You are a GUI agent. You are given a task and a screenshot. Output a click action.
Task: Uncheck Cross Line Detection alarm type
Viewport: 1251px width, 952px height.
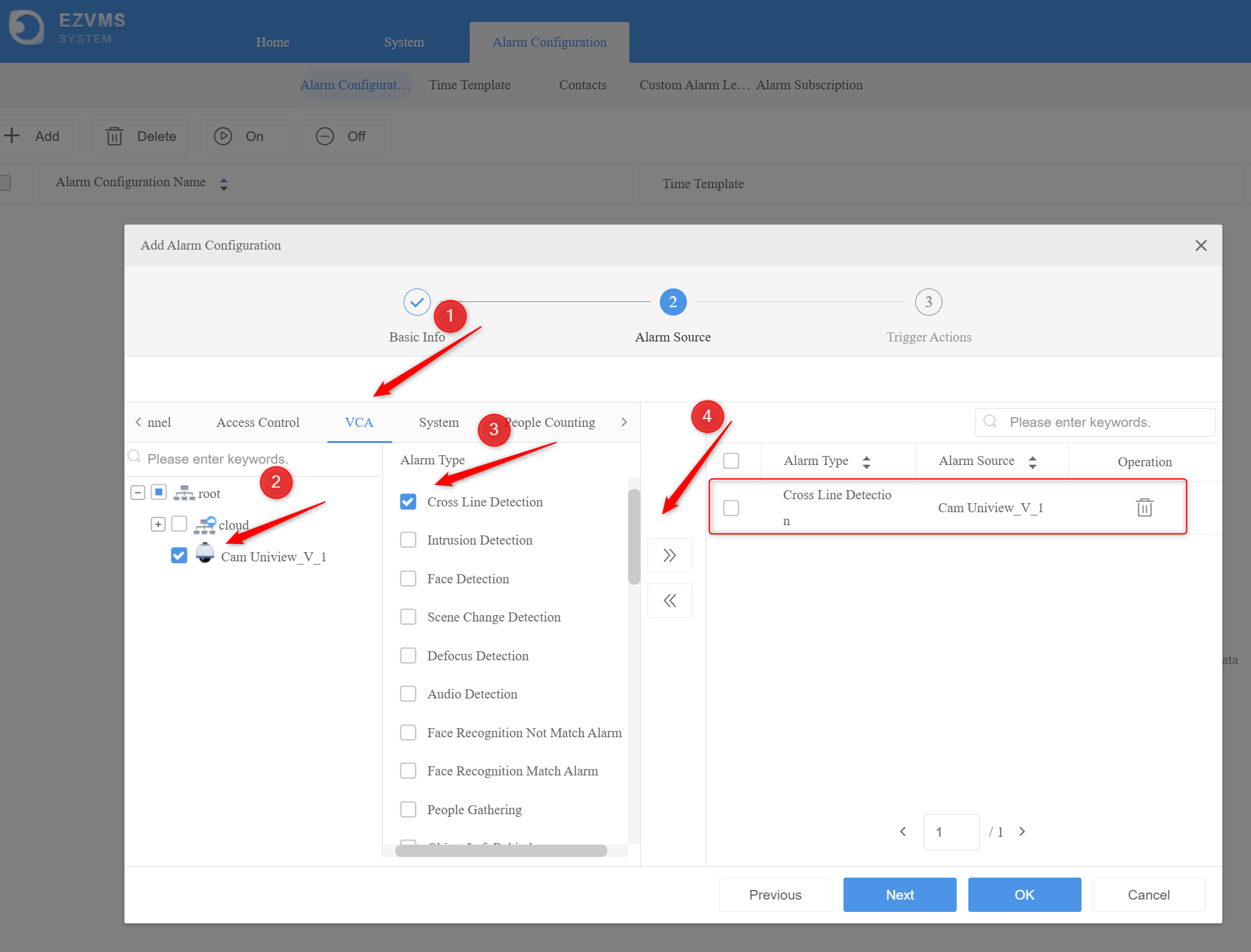coord(408,502)
